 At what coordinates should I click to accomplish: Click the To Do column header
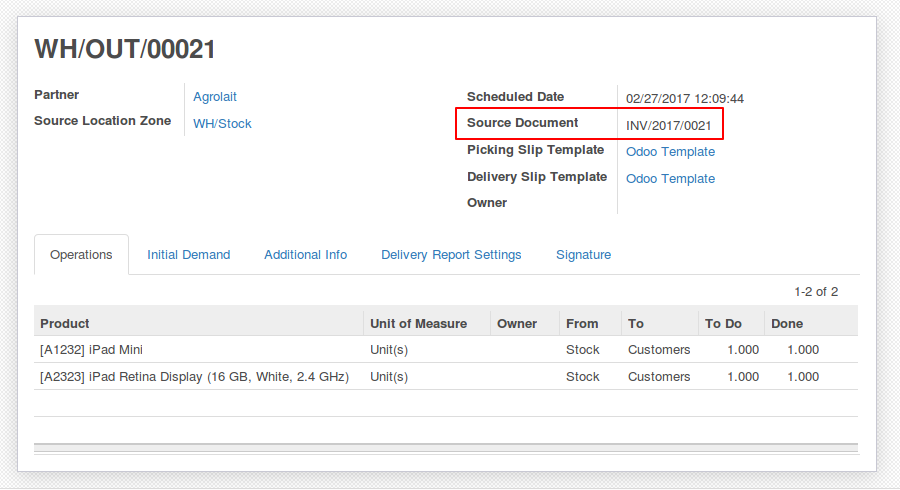(731, 324)
